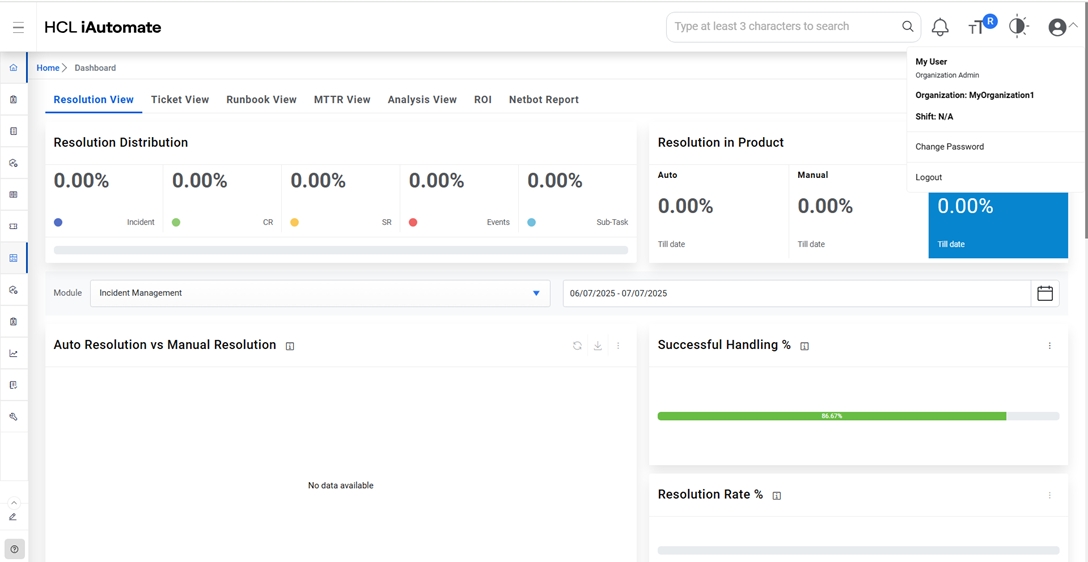Select the blue highlighted Till date card
Image resolution: width=1088 pixels, height=562 pixels.
pos(998,225)
